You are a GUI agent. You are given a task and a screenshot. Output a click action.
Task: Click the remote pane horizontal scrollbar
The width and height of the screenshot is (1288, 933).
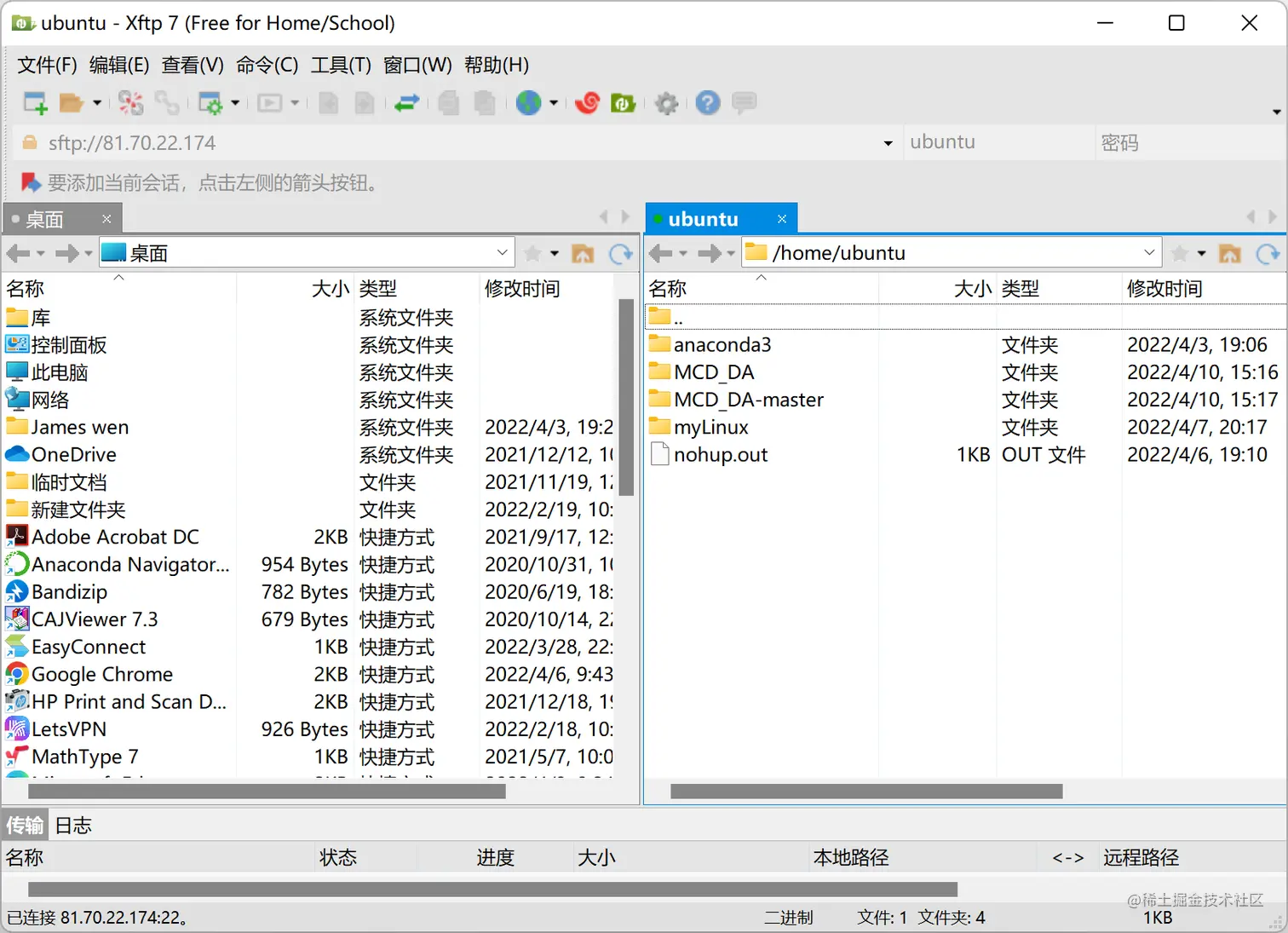tap(866, 792)
